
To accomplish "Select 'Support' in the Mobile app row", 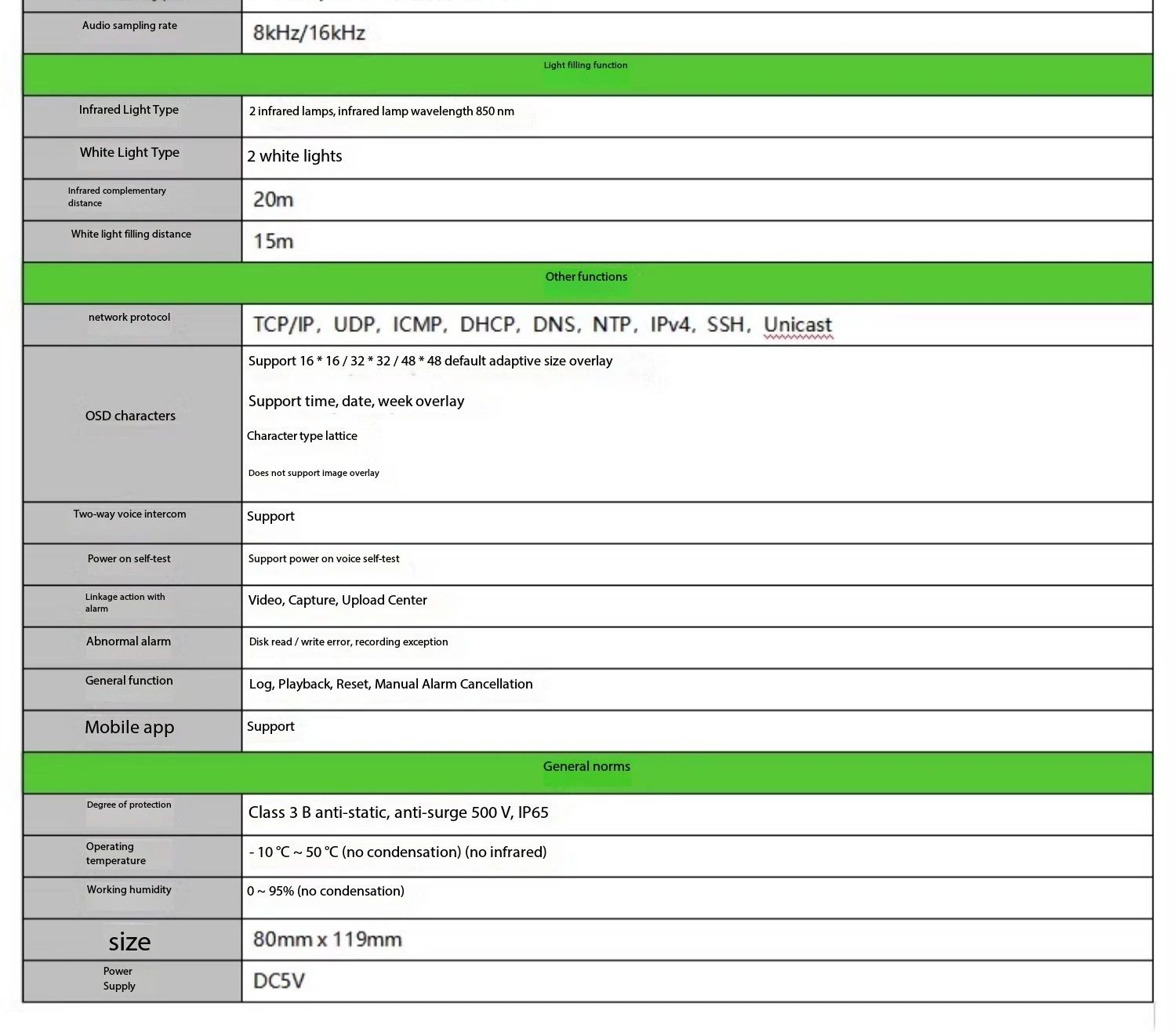I will pos(270,727).
